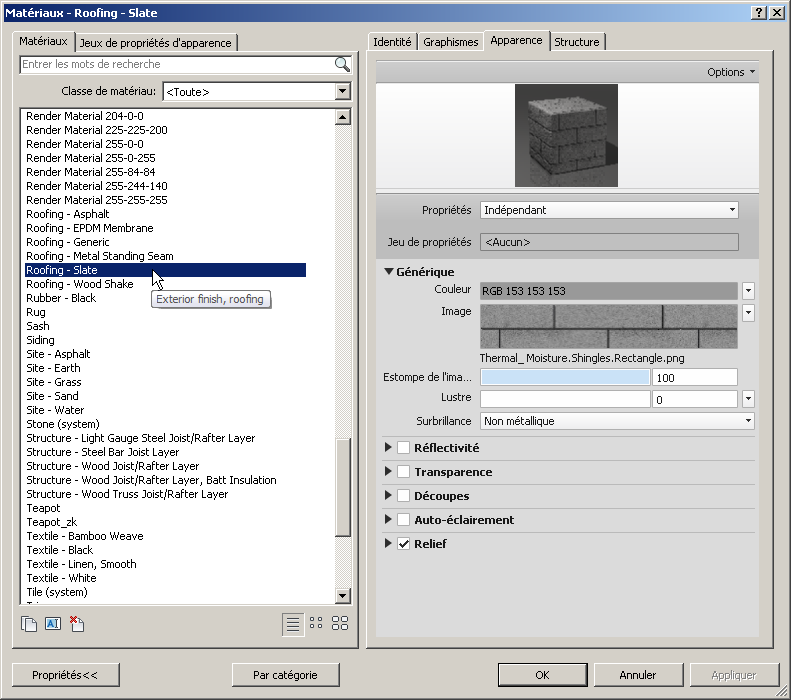Switch to small icons view
Image resolution: width=791 pixels, height=700 pixels.
pyautogui.click(x=316, y=623)
